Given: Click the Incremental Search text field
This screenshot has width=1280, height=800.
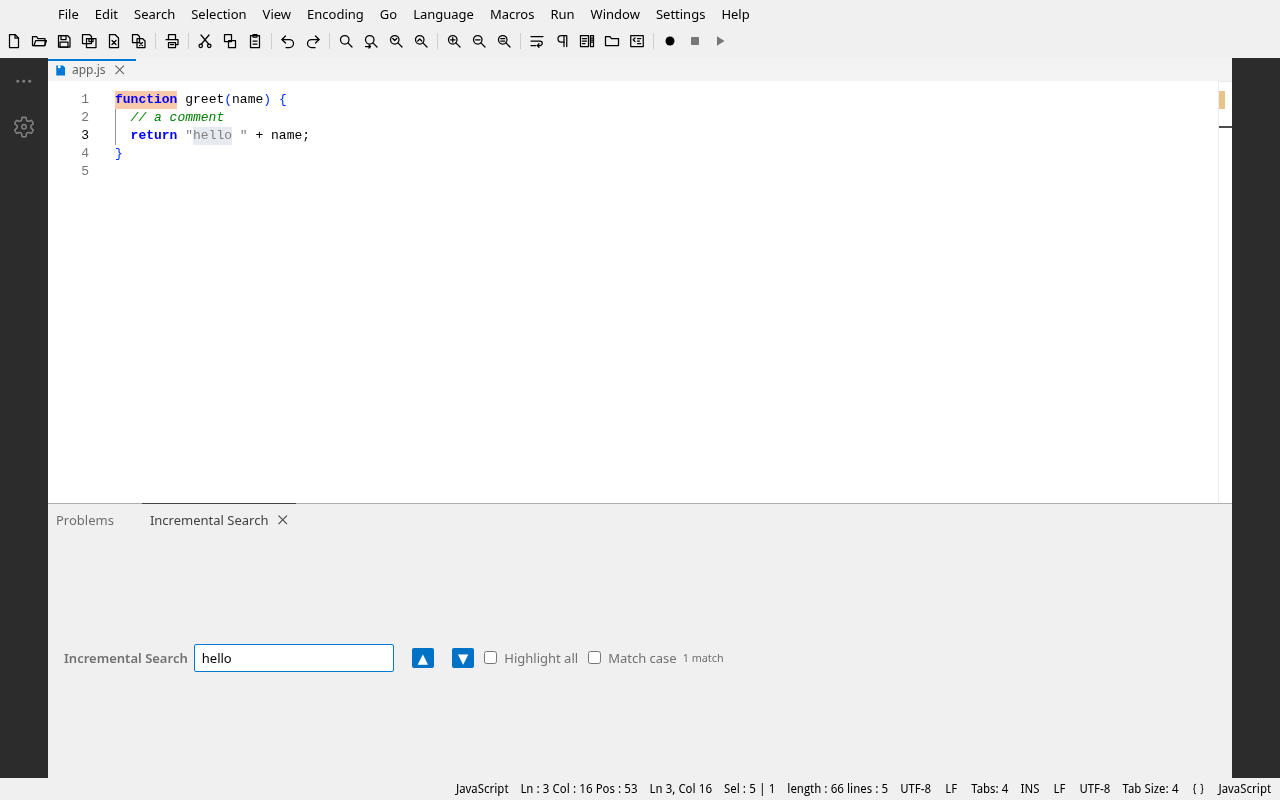Looking at the screenshot, I should click(294, 658).
